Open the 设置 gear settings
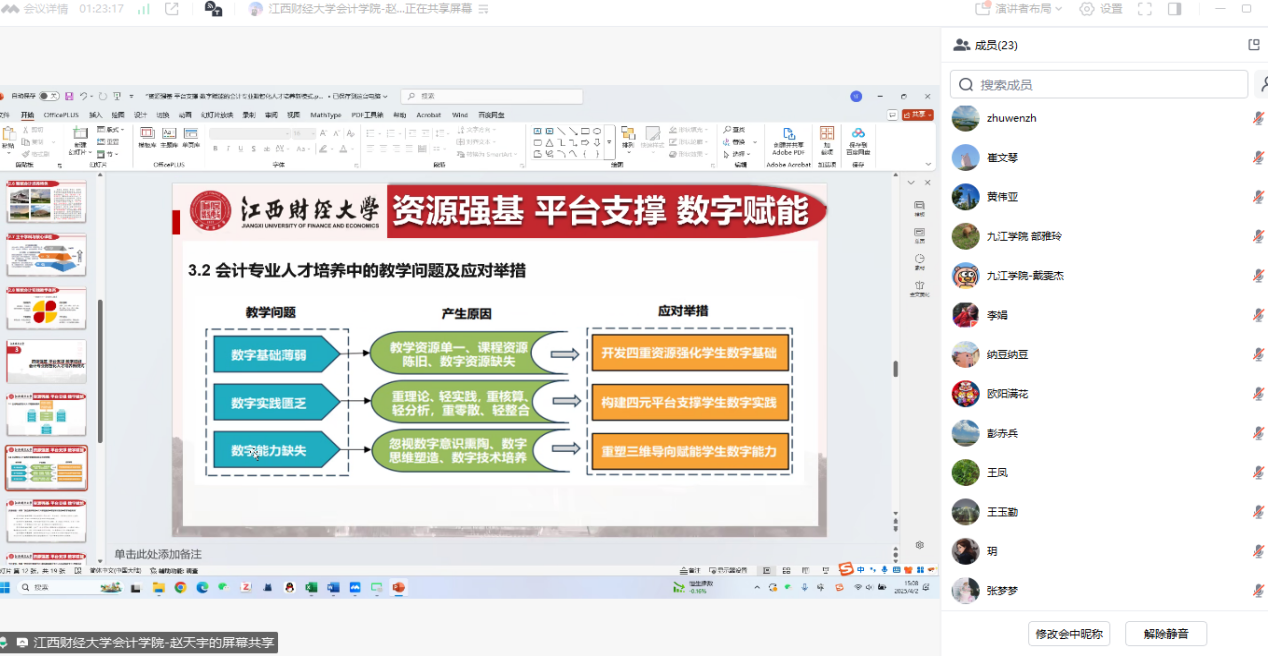This screenshot has height=656, width=1268. point(1101,9)
